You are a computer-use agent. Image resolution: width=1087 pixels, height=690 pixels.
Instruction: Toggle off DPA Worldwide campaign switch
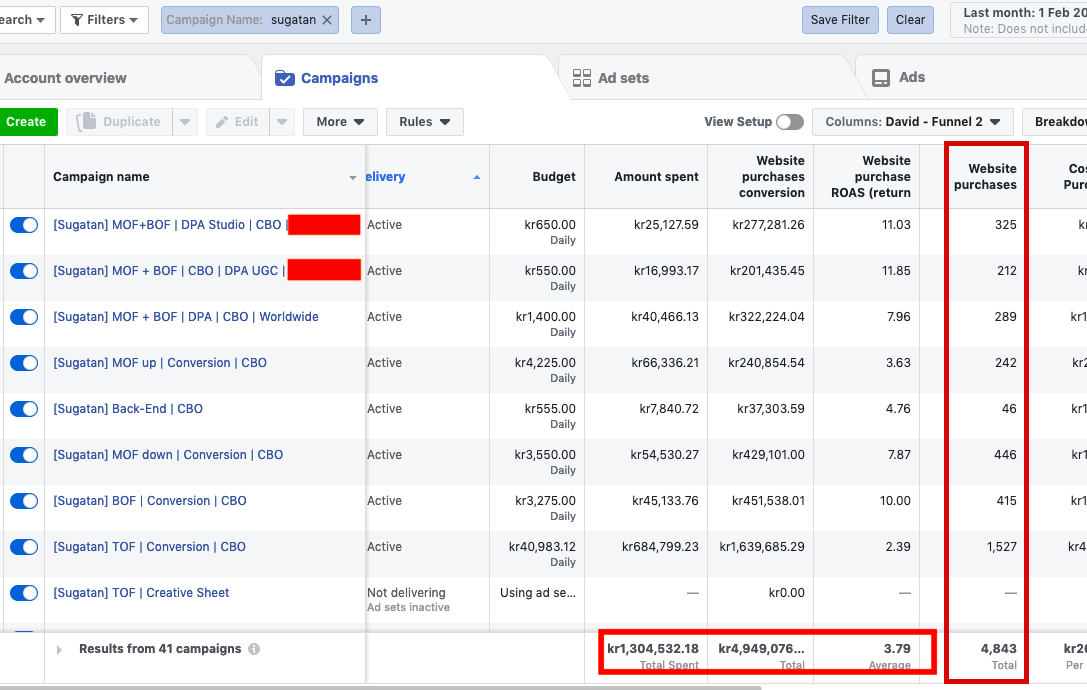24,317
